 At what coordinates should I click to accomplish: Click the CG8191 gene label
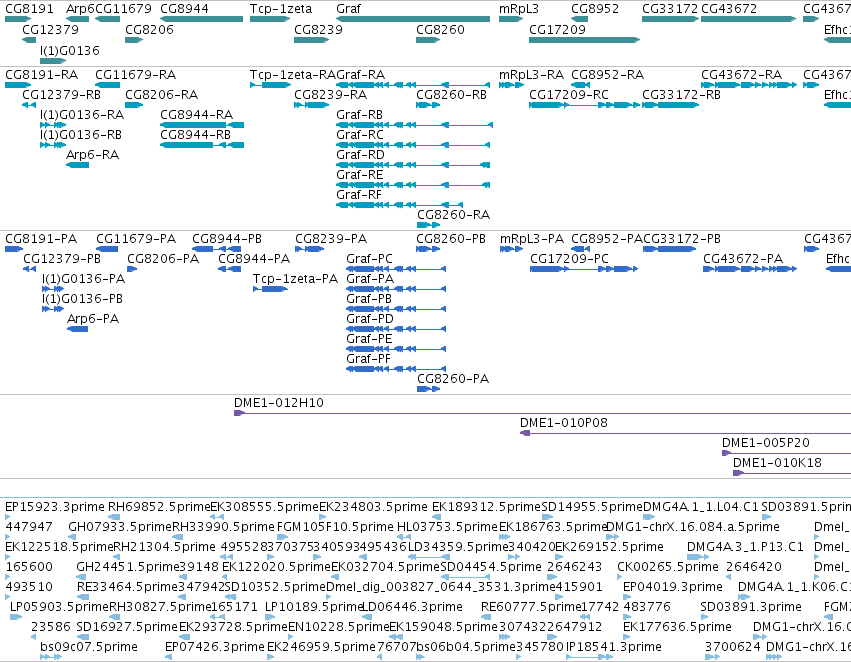(29, 9)
